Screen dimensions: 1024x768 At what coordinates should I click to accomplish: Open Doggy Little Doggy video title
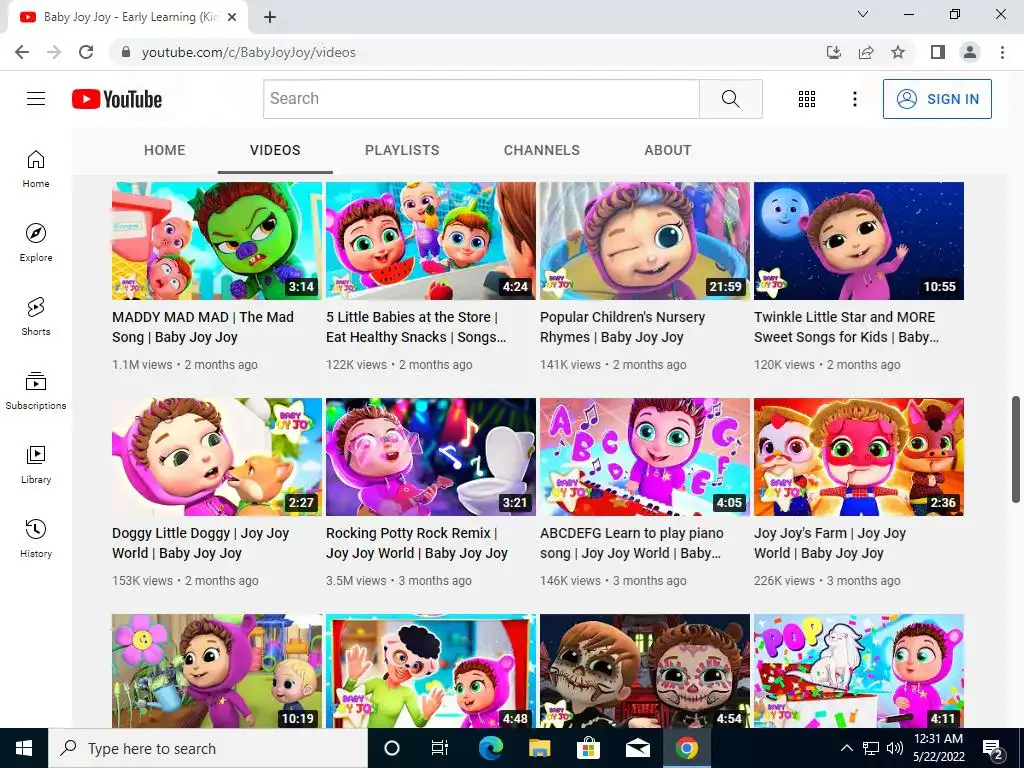(200, 543)
